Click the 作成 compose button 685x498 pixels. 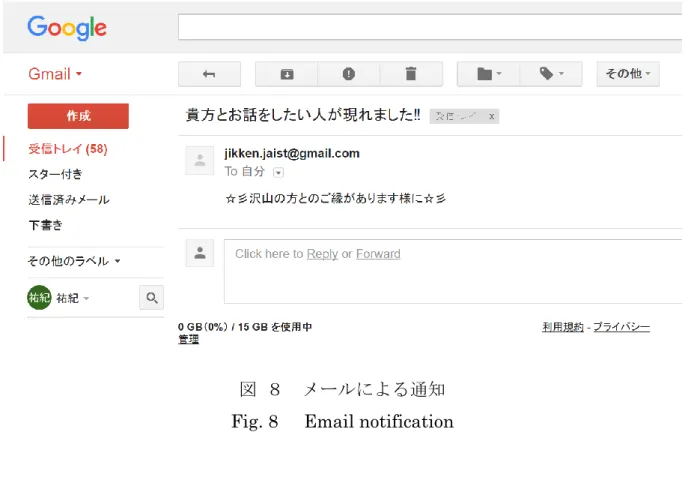click(78, 116)
